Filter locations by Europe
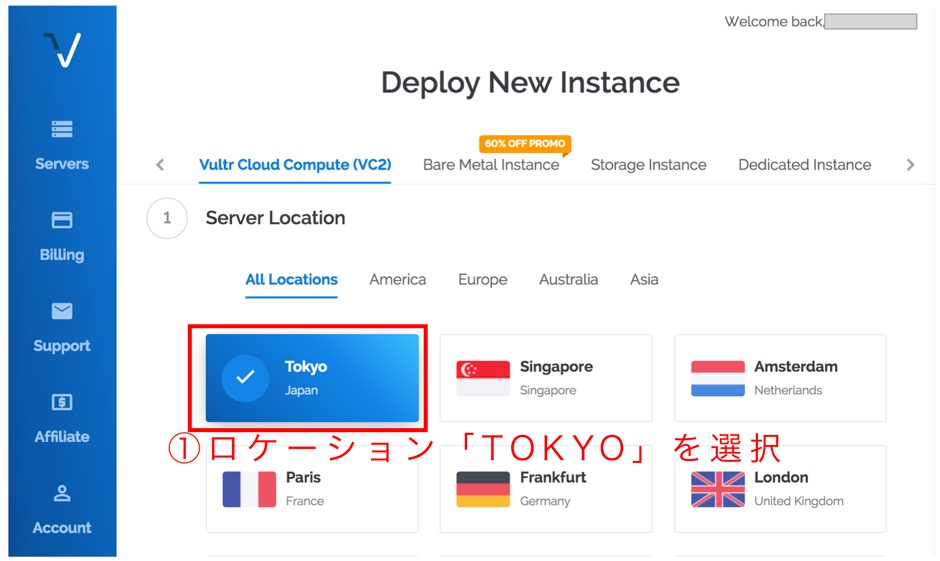Image resolution: width=940 pixels, height=561 pixels. 482,280
